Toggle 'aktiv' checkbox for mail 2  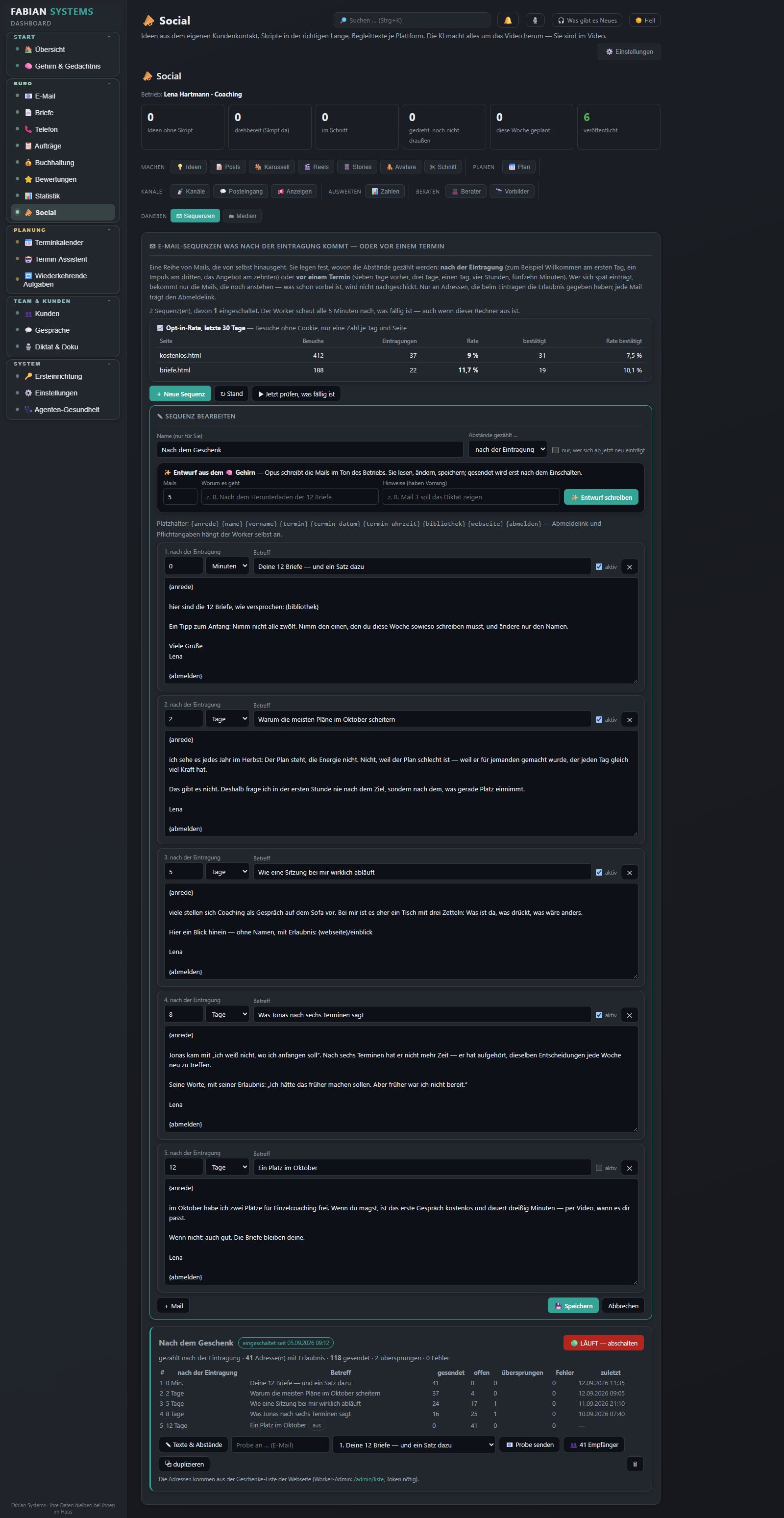point(599,719)
